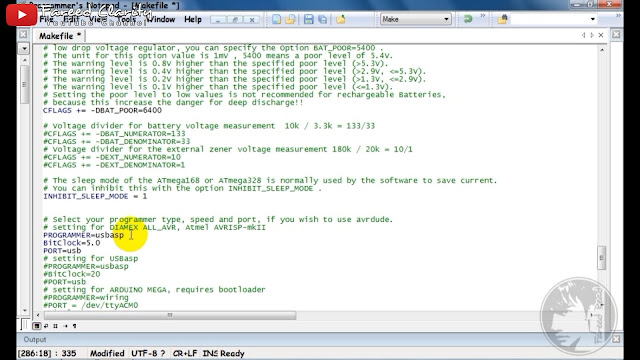Toggle the pilcrow line-endings icon
This screenshot has height=360, width=640.
tap(74, 326)
